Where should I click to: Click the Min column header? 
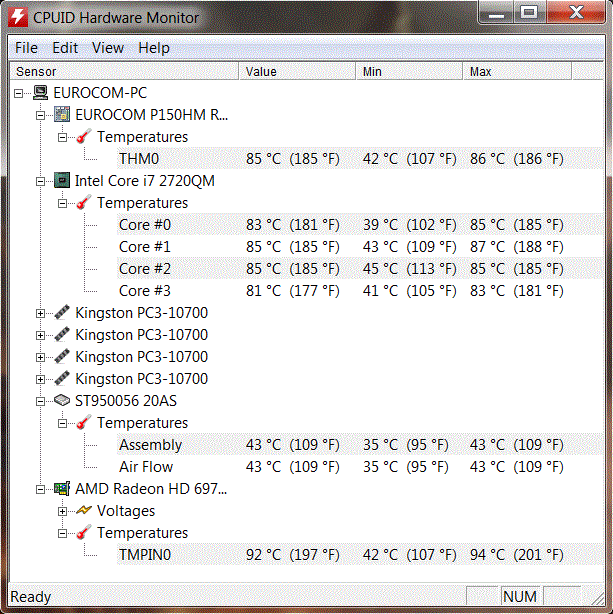point(409,72)
